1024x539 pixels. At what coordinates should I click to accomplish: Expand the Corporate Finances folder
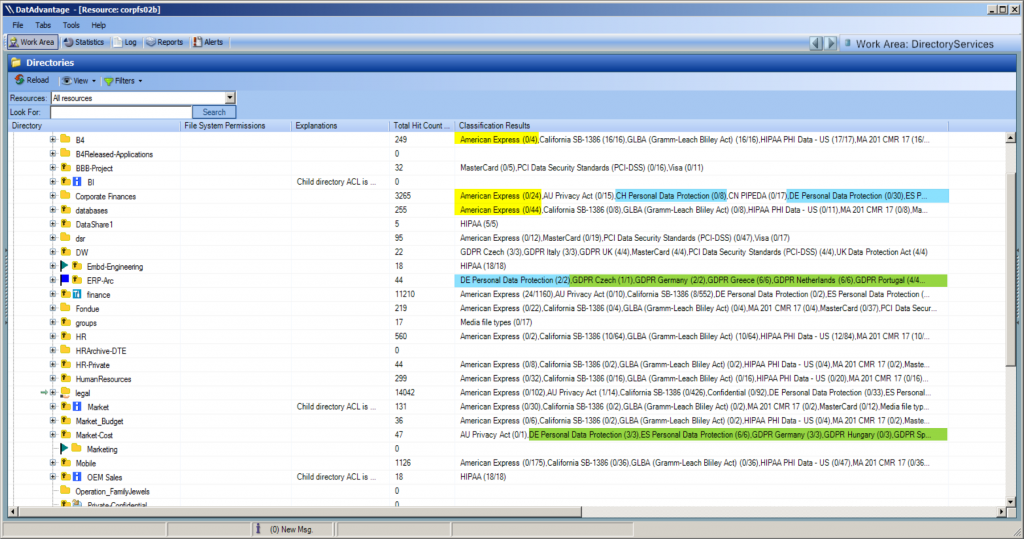tap(53, 196)
